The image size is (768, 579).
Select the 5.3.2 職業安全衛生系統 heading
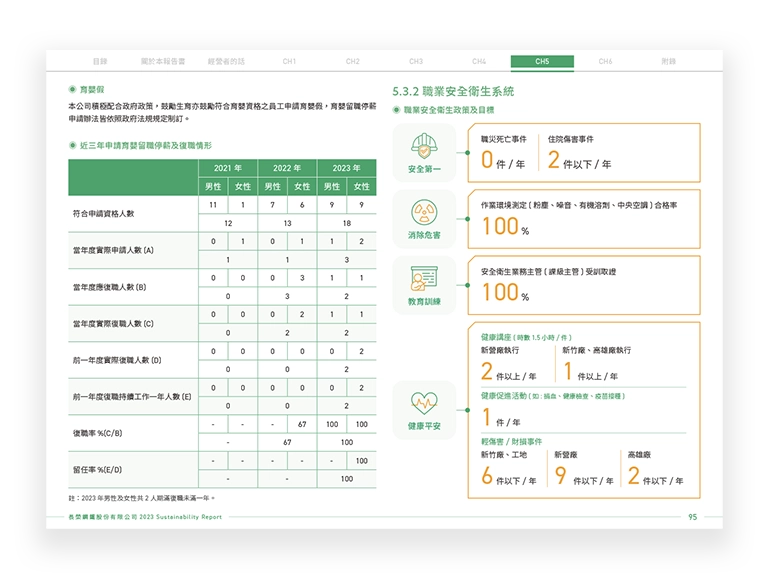click(x=453, y=91)
